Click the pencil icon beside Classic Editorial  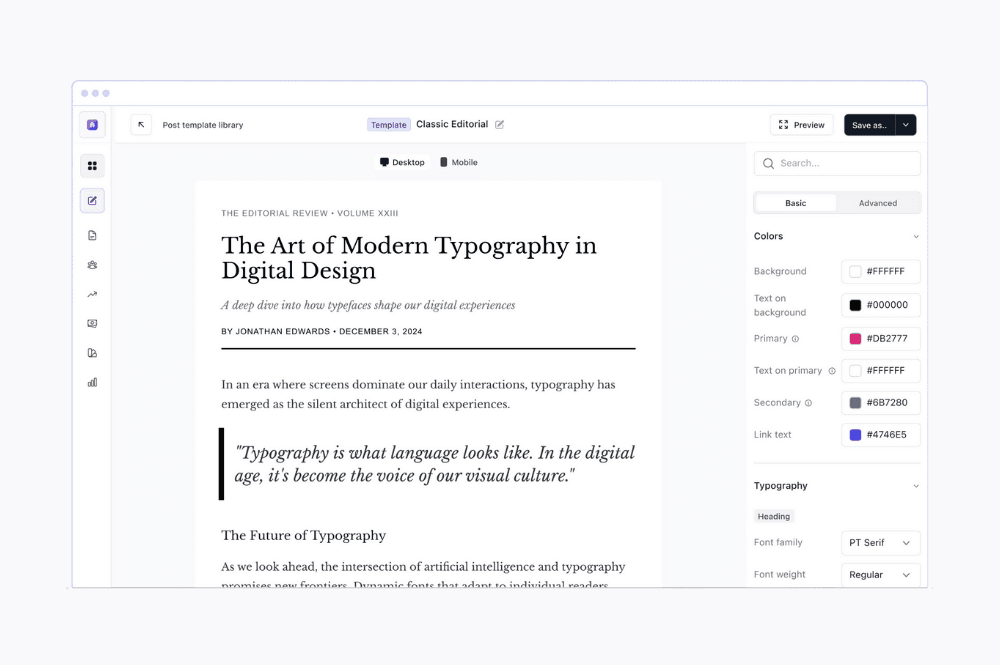point(500,125)
